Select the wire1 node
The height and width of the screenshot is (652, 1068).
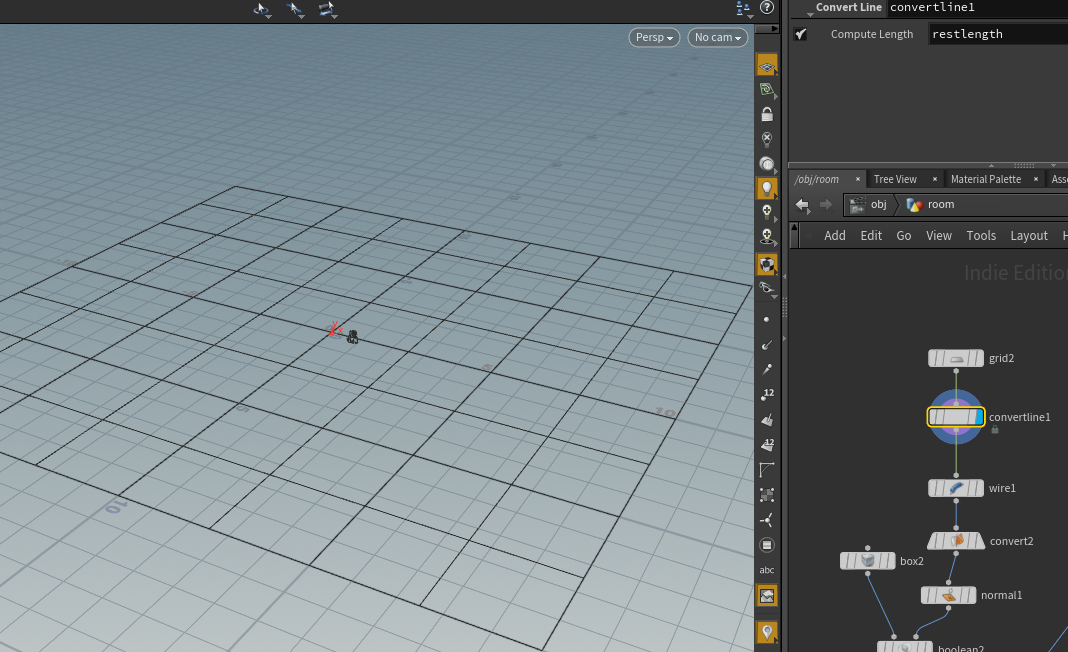(956, 488)
